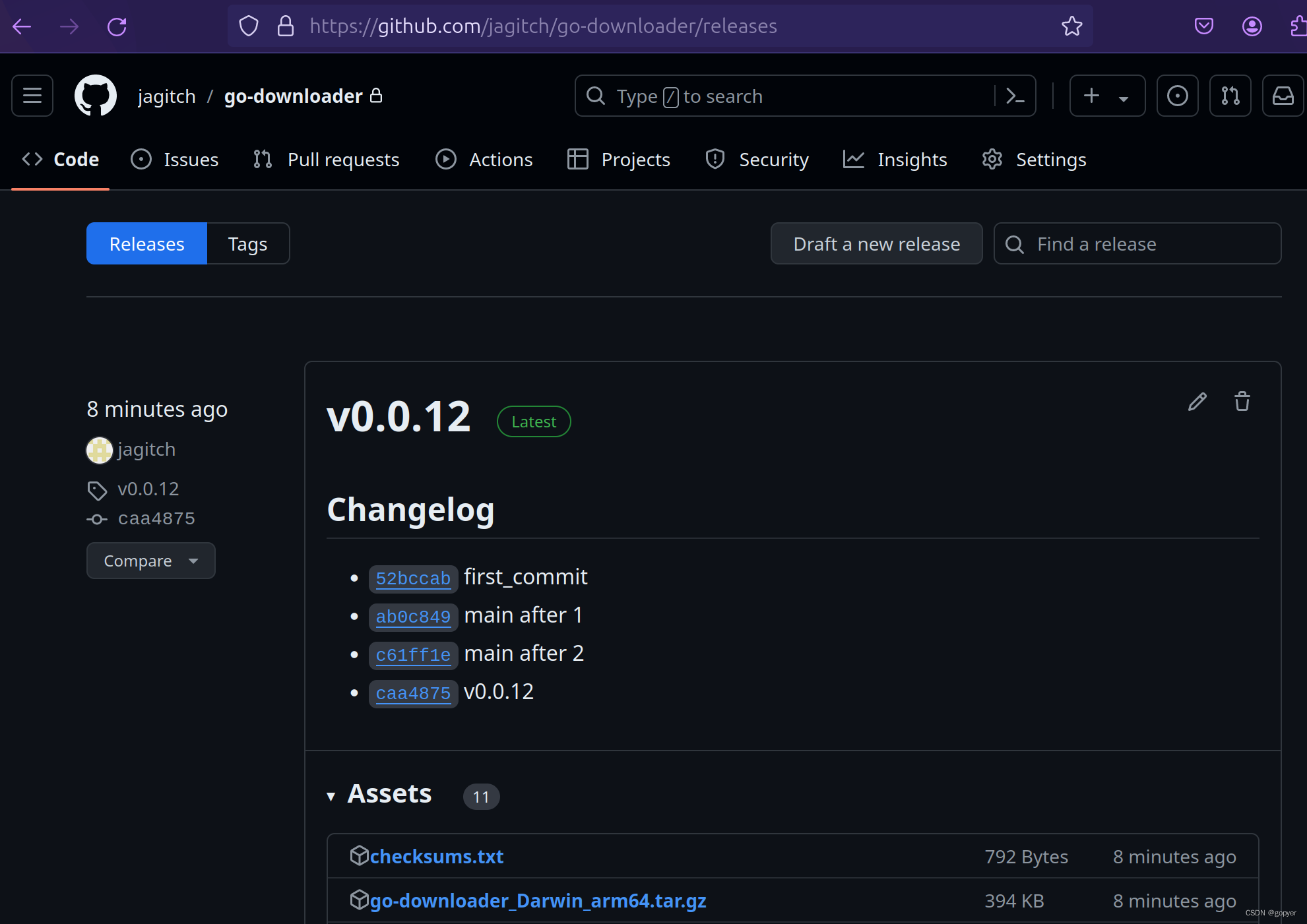1307x924 pixels.
Task: Click the package icon beside Darwin_arm64 tarball
Action: pyautogui.click(x=359, y=900)
